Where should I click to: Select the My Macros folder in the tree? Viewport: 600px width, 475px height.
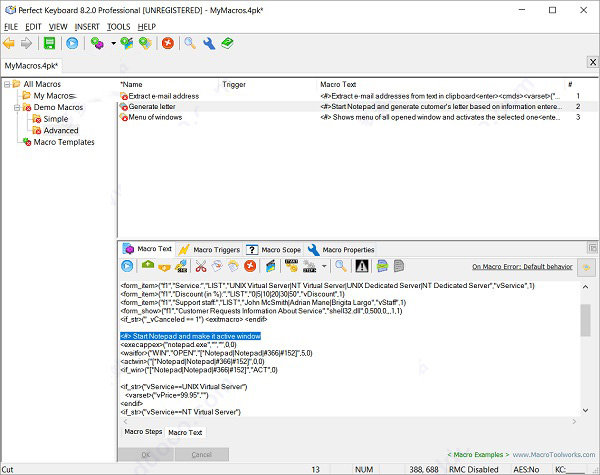tap(49, 96)
